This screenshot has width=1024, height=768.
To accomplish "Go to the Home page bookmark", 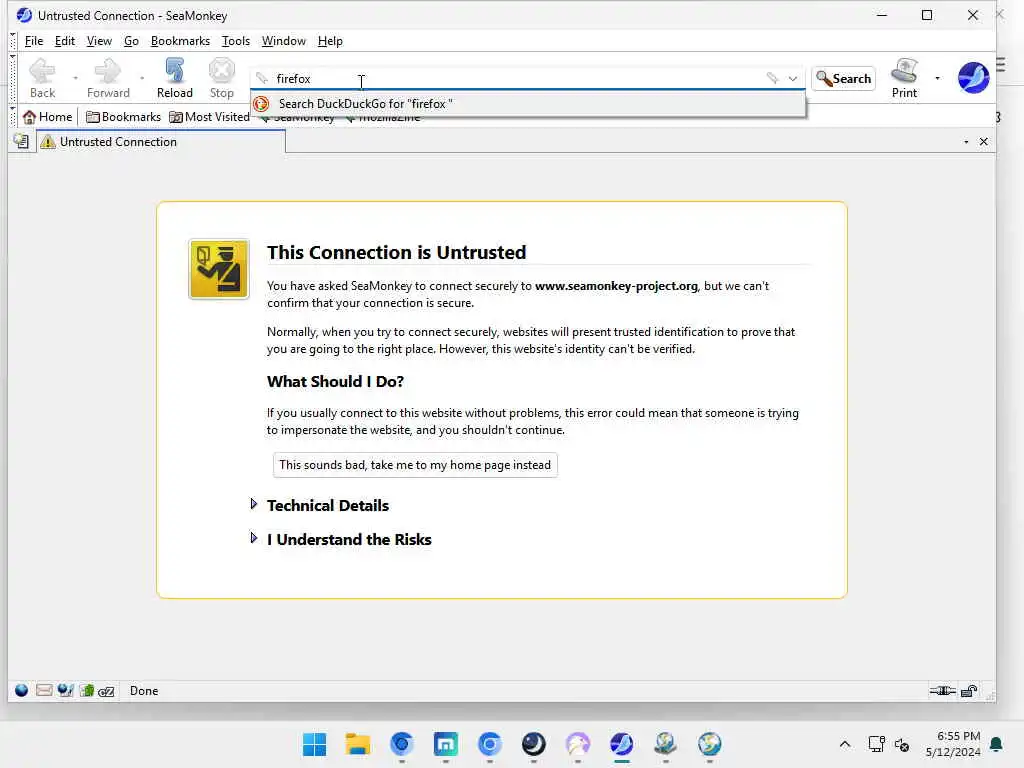I will [48, 117].
